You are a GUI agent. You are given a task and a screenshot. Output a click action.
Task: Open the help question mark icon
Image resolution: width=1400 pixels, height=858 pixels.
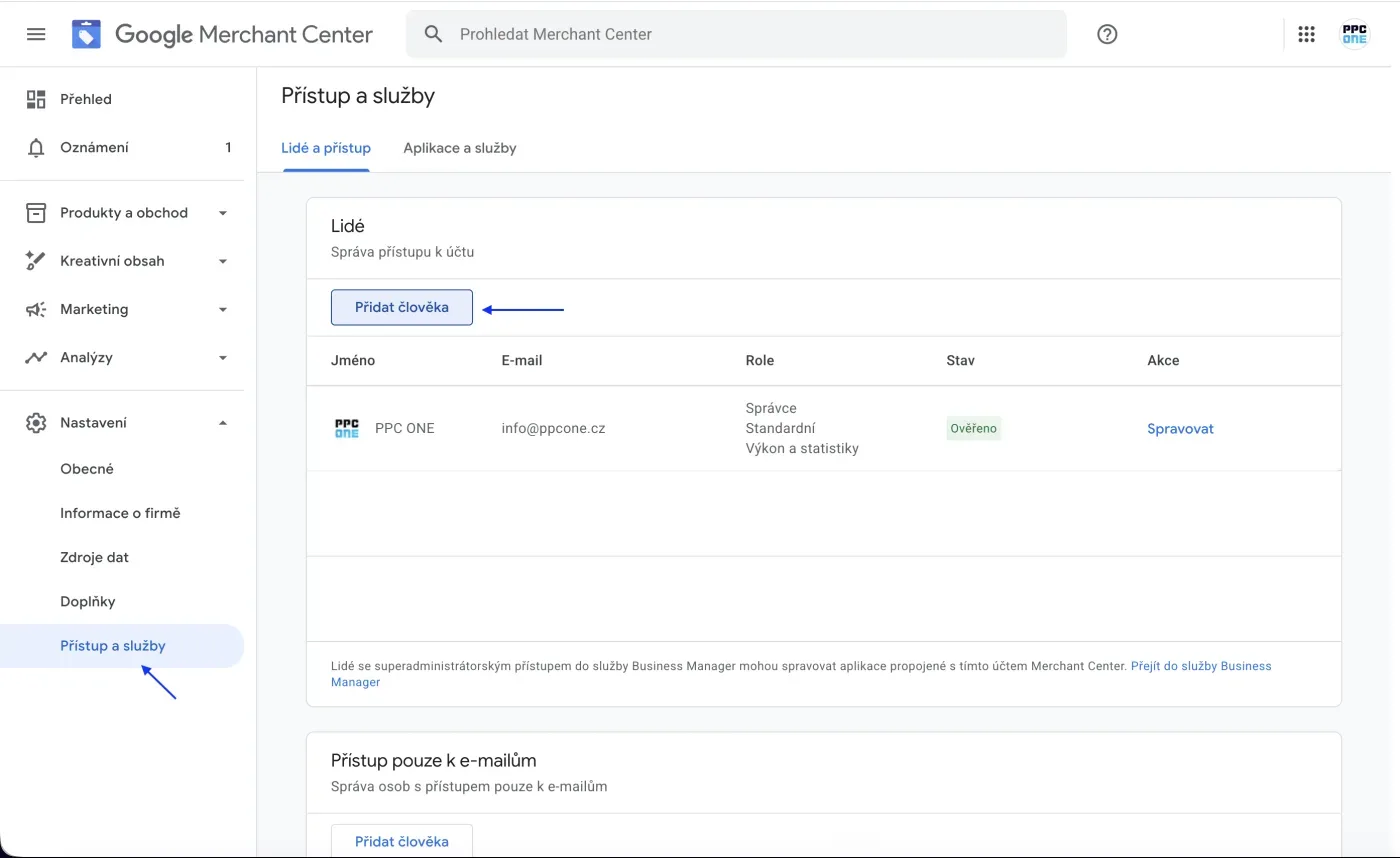tap(1107, 34)
